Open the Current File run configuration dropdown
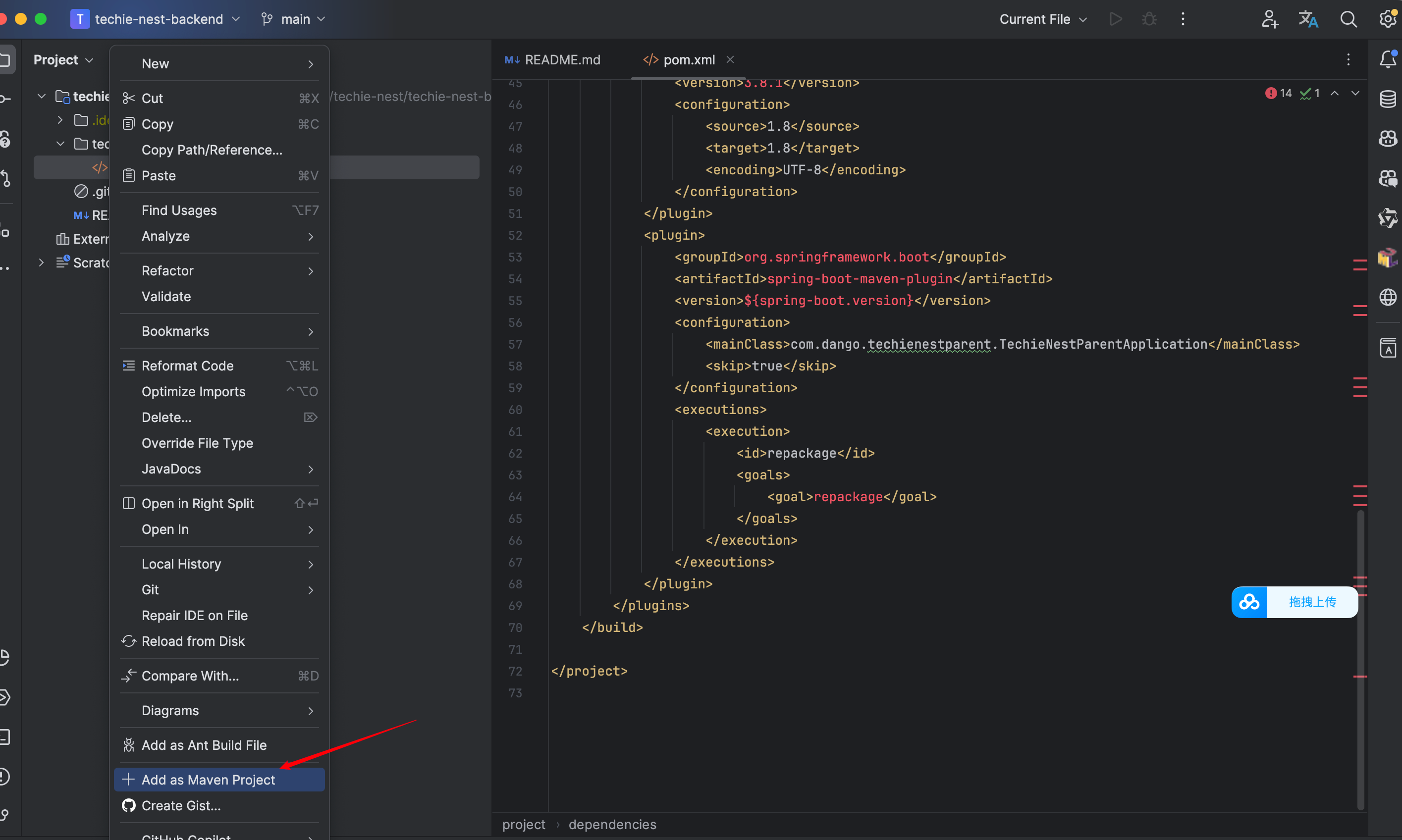 [x=1043, y=19]
